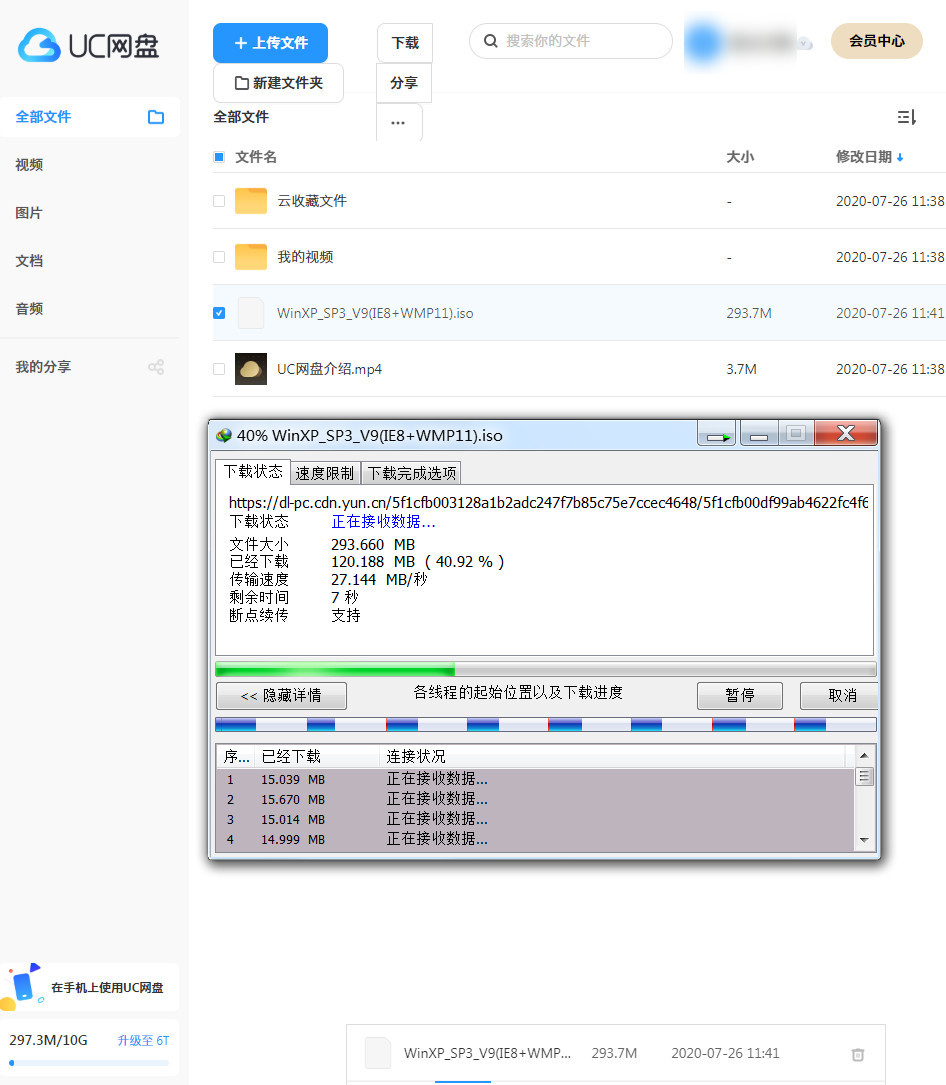Open the UC网盘介绍.mp4 video thumbnail

click(x=251, y=369)
